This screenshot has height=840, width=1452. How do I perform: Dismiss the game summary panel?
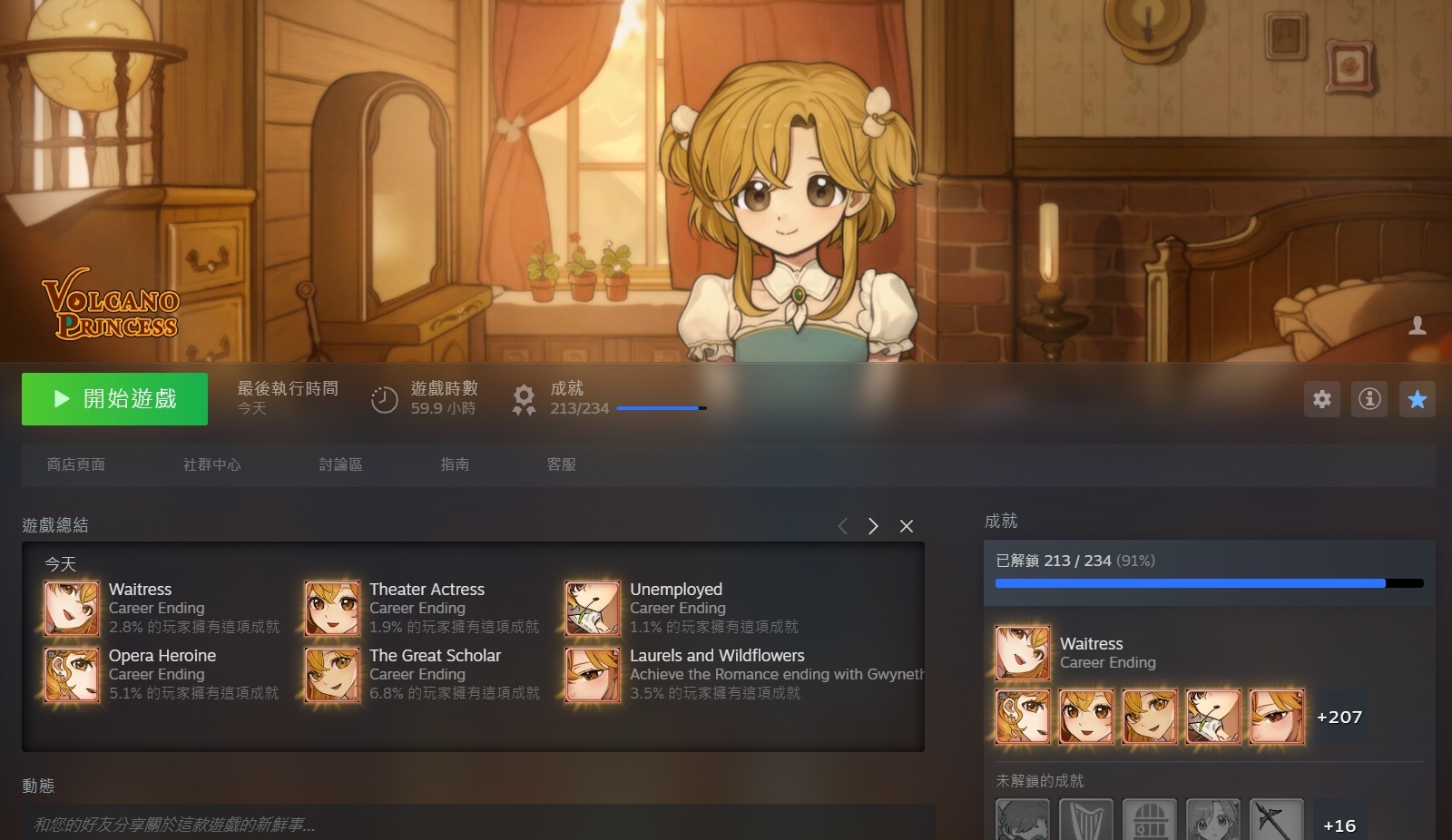click(906, 526)
